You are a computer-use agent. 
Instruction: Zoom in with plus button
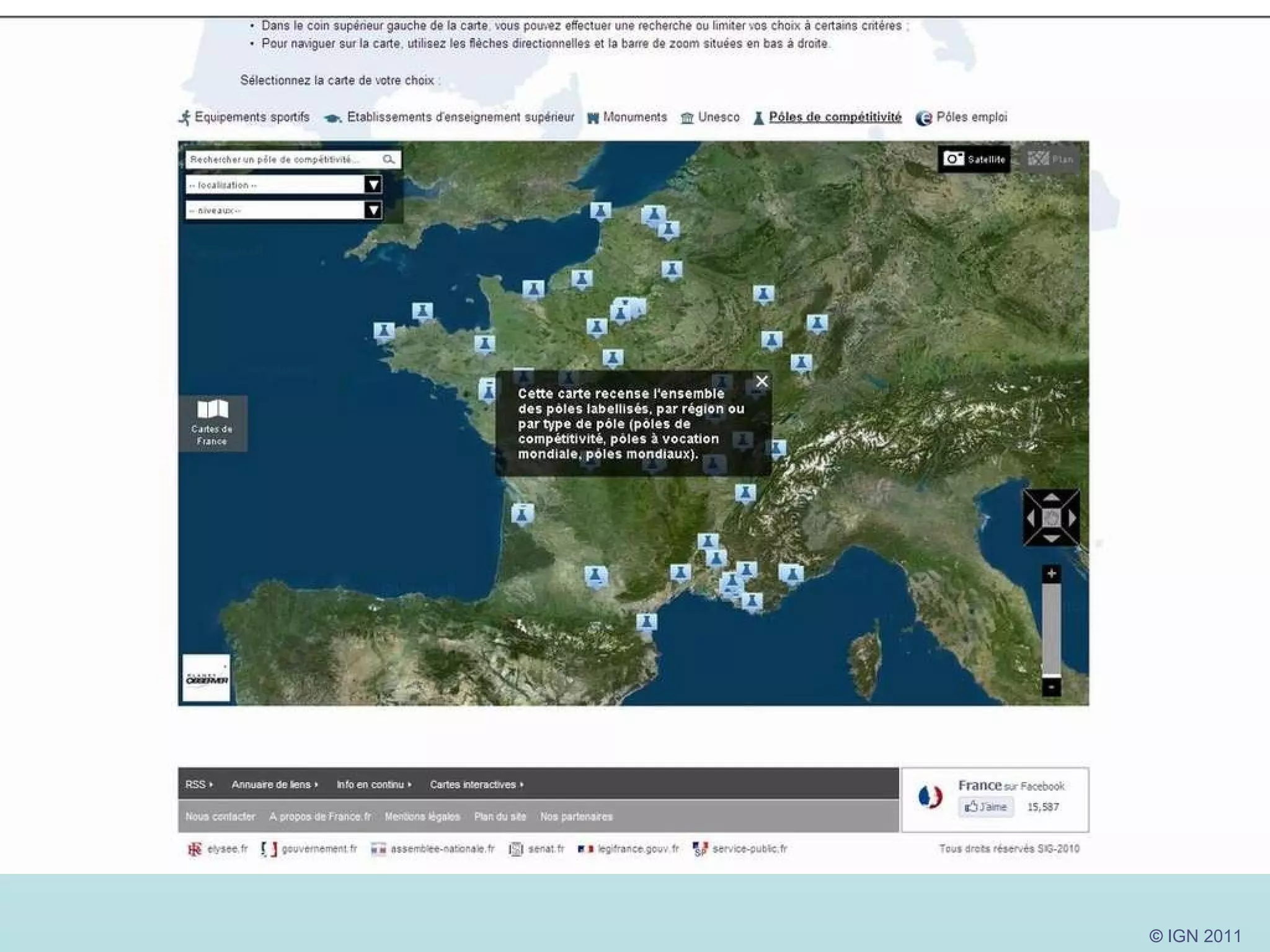pos(1051,574)
